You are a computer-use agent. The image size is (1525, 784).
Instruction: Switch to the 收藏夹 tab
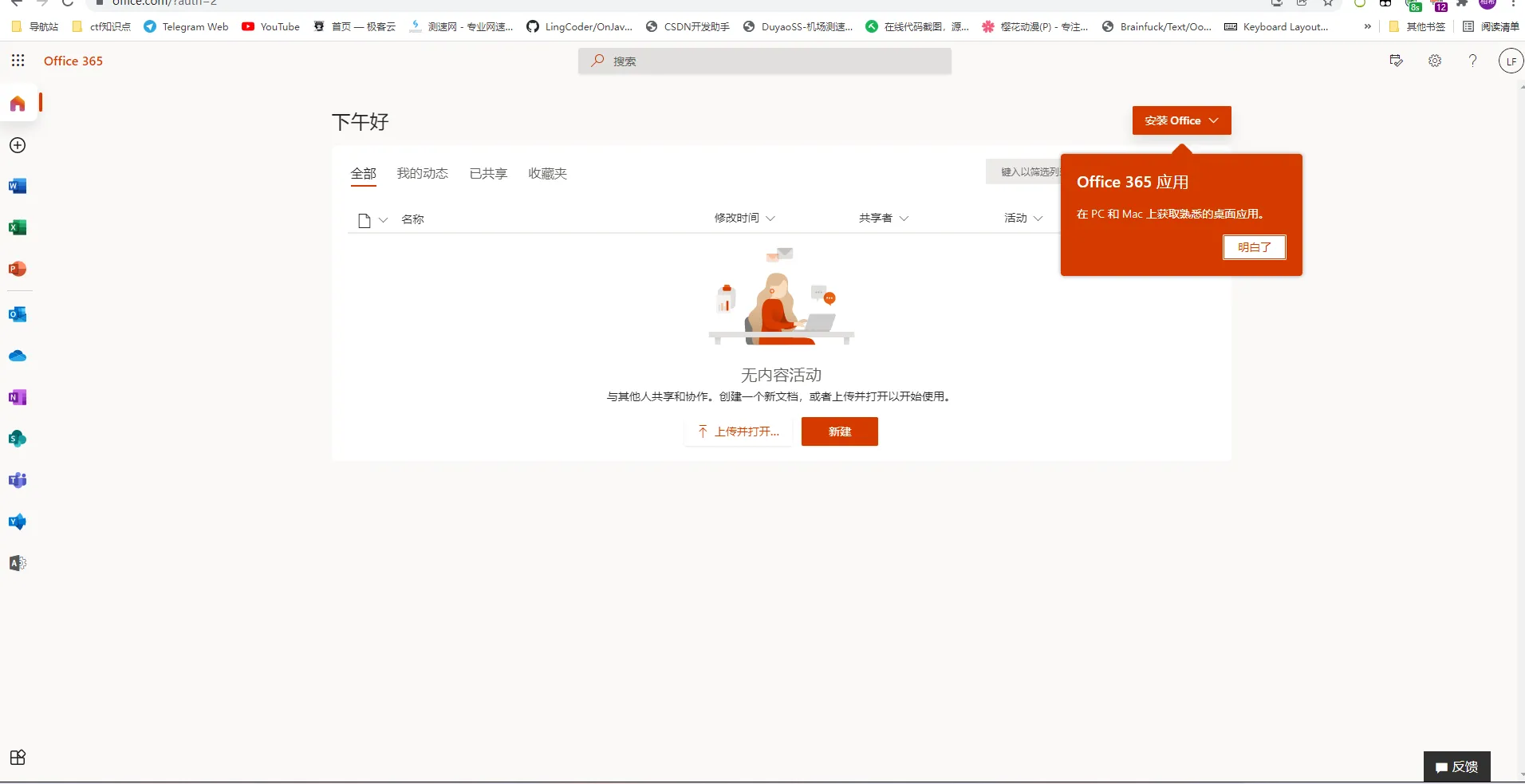coord(547,173)
